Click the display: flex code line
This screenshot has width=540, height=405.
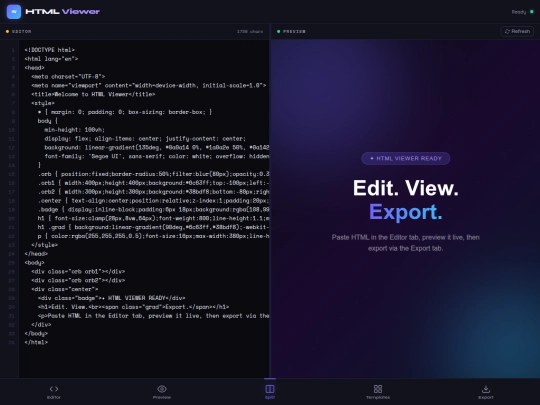[145, 138]
